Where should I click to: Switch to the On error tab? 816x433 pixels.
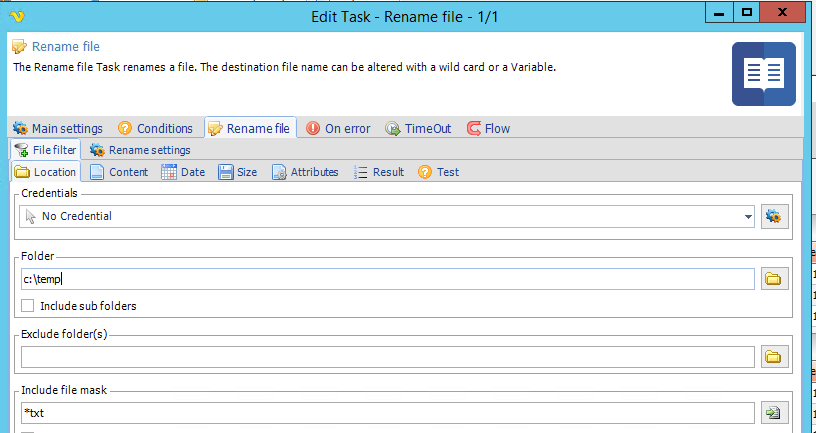click(x=337, y=128)
